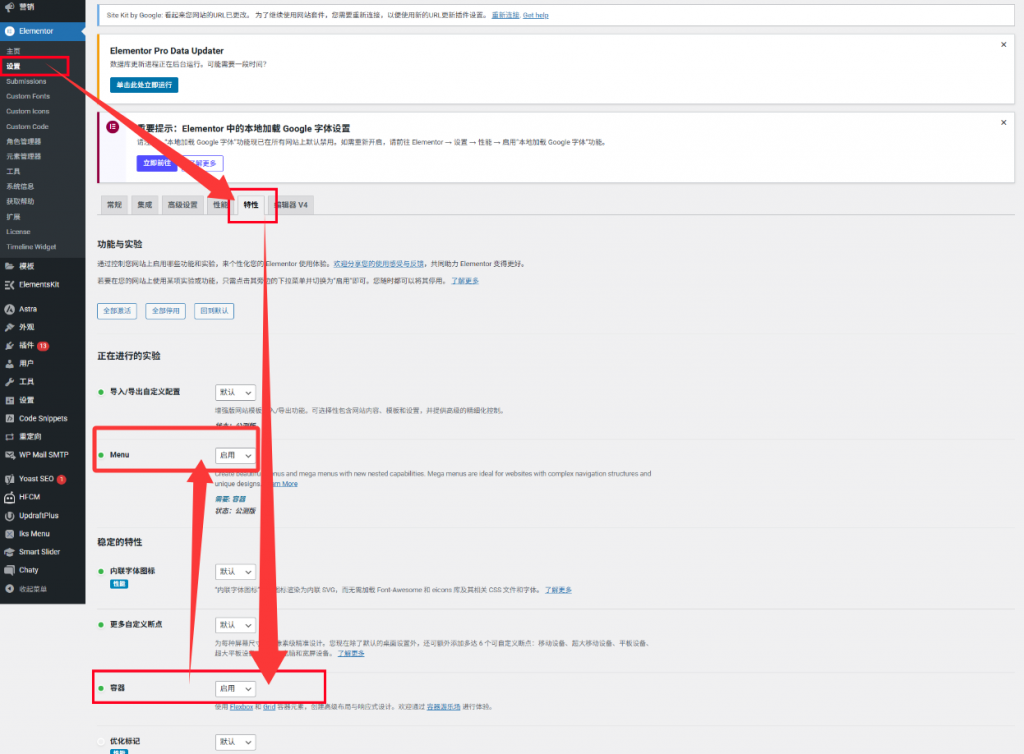1024x754 pixels.
Task: Click the Astra theme icon
Action: click(9, 308)
